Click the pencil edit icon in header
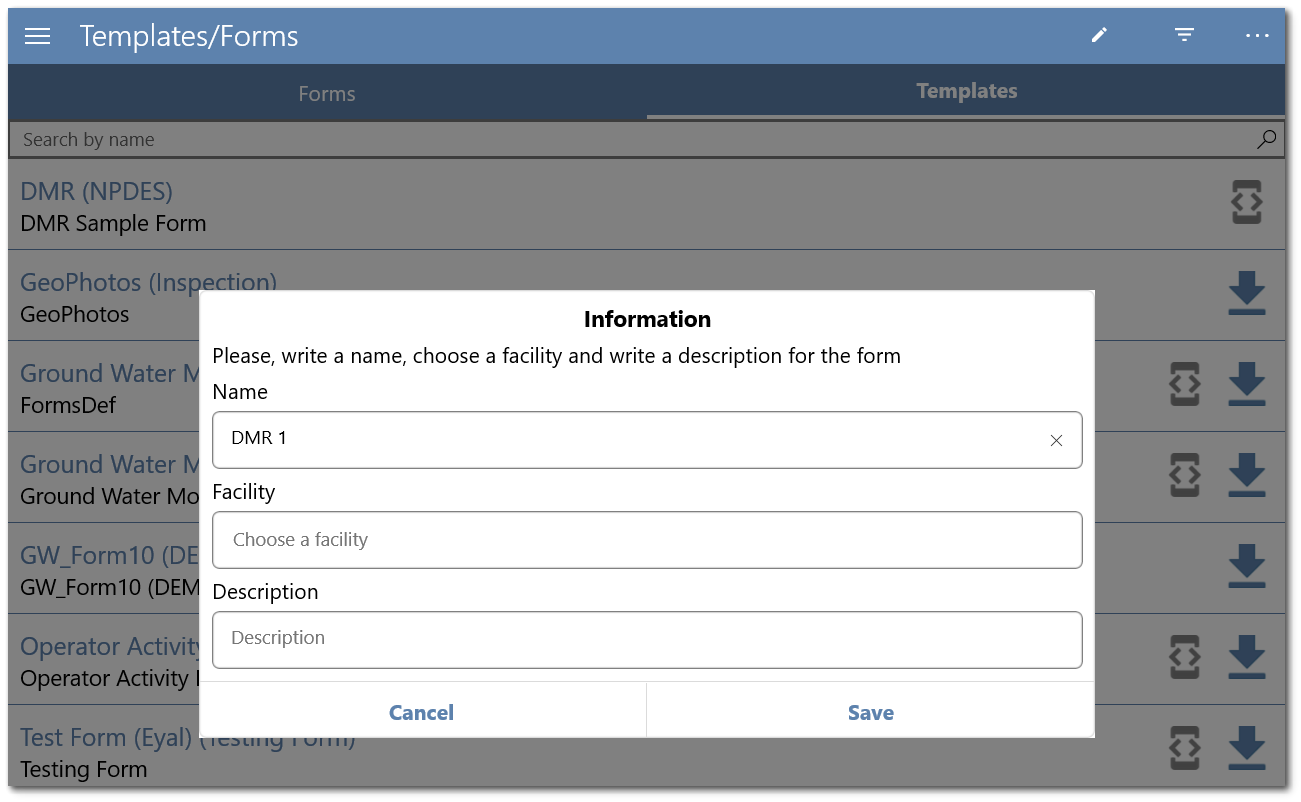Image resolution: width=1301 pixels, height=802 pixels. point(1099,35)
